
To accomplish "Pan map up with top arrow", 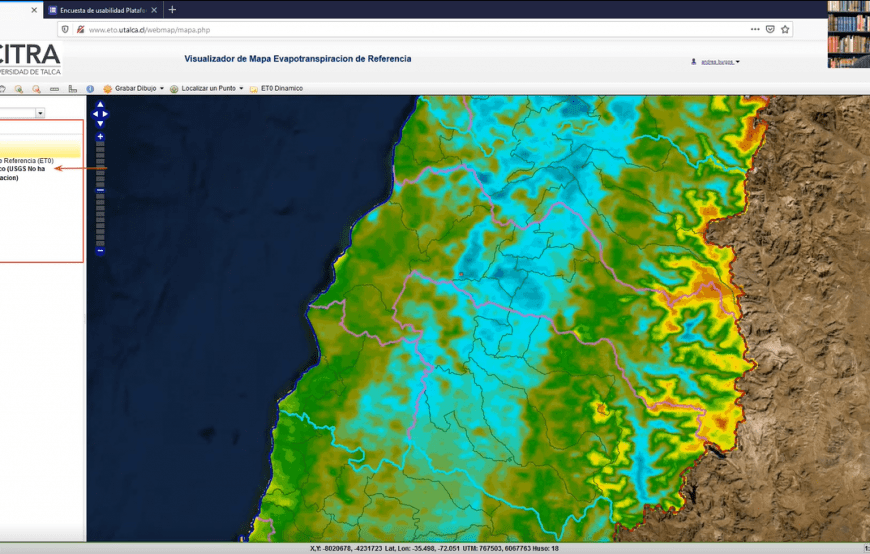I will (x=100, y=104).
